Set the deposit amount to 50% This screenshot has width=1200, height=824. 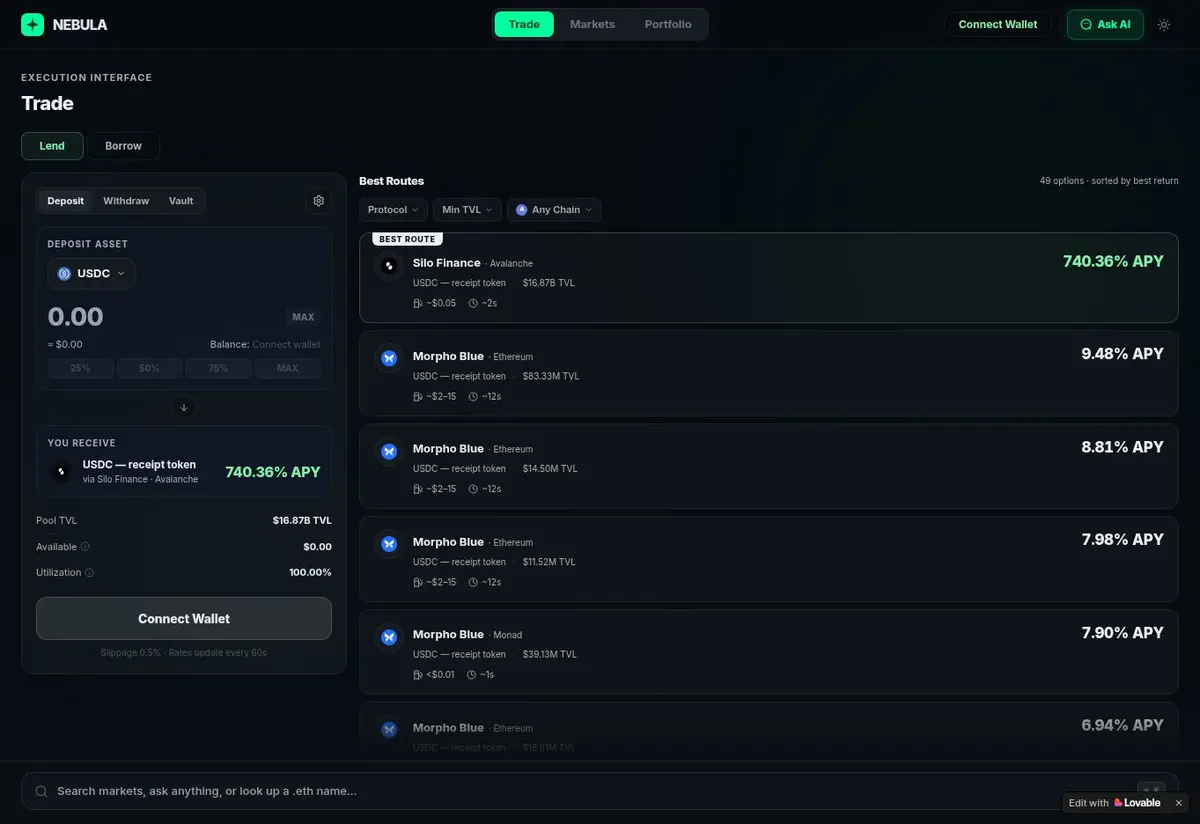click(149, 368)
